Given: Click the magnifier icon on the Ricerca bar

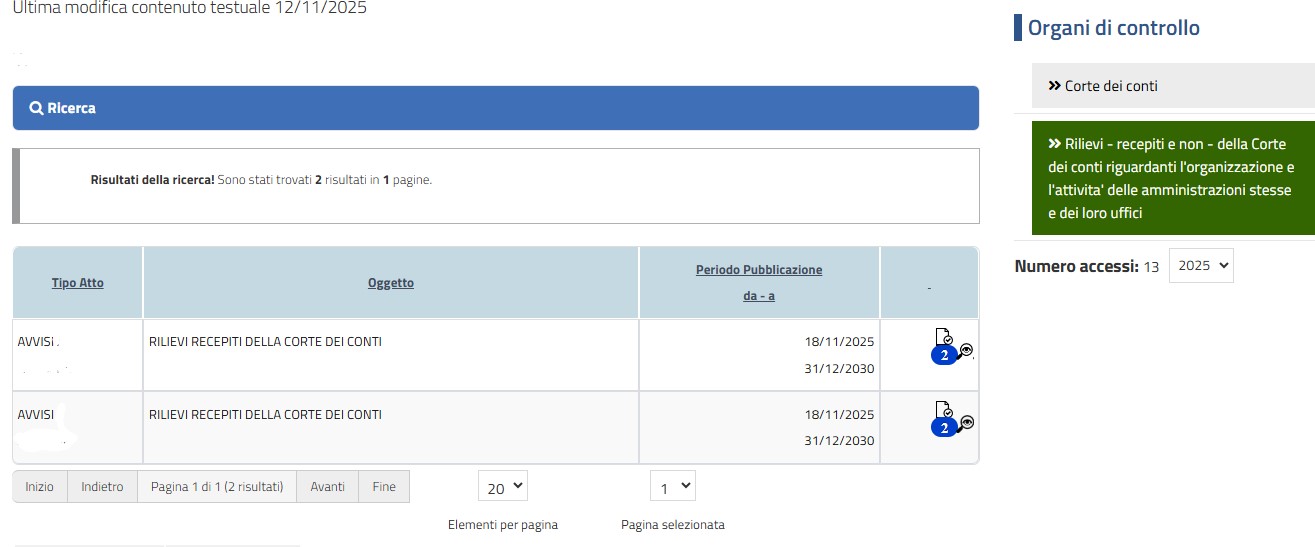Looking at the screenshot, I should coord(36,108).
